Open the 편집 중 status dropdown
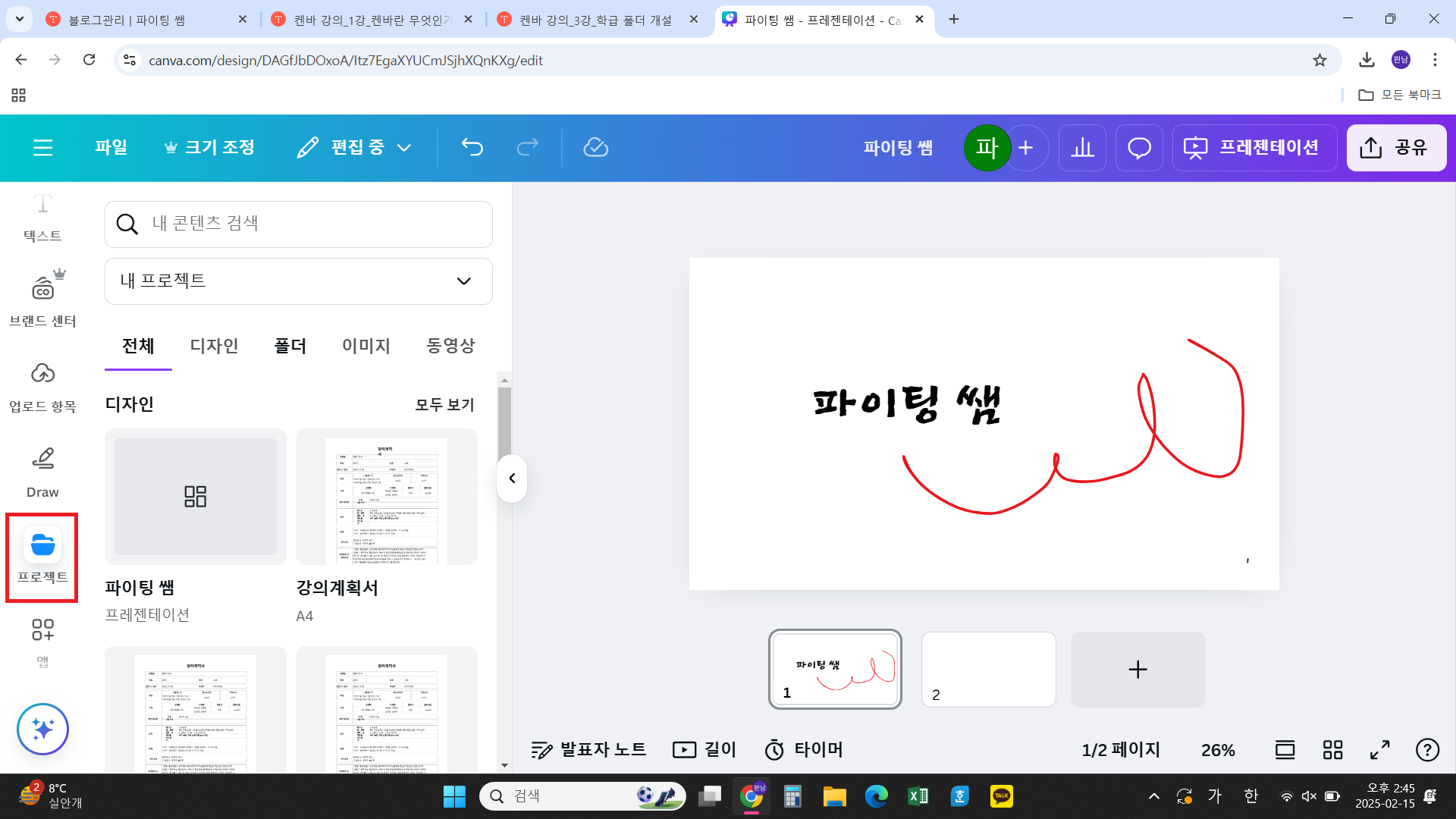1456x819 pixels. [353, 147]
